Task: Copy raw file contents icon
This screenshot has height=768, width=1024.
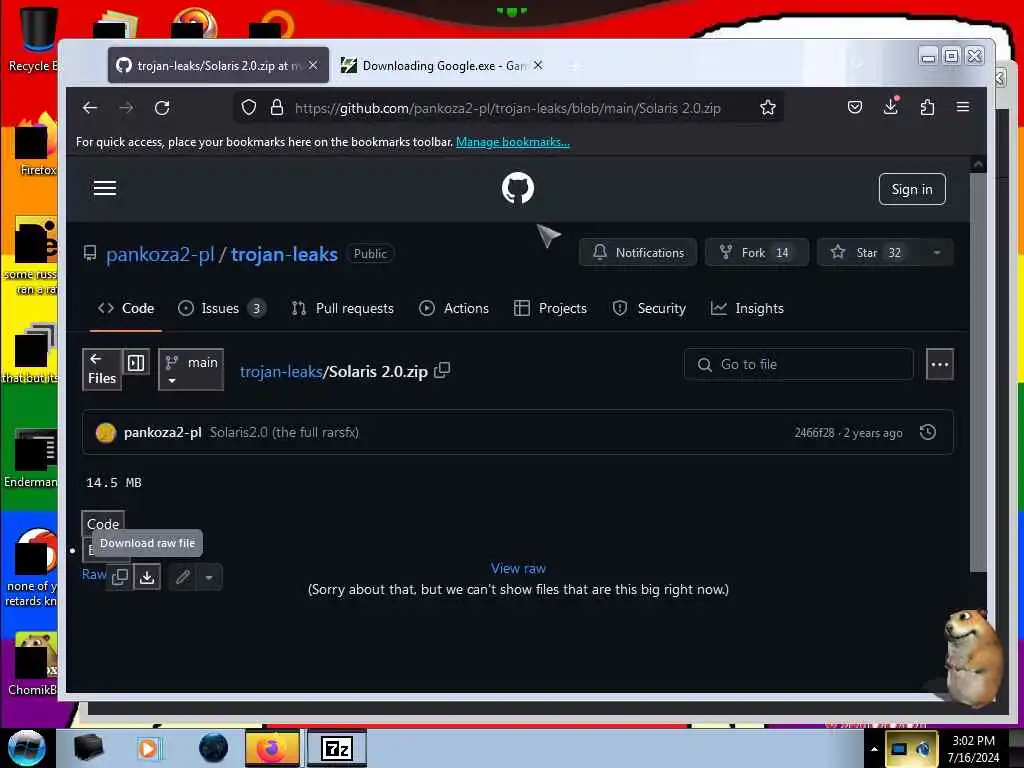Action: (x=120, y=577)
